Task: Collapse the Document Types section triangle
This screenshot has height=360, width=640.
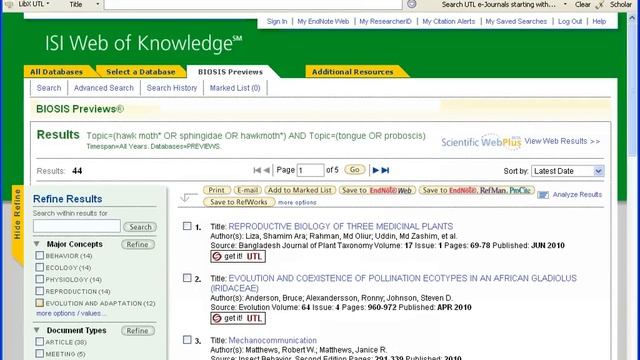Action: (37, 330)
